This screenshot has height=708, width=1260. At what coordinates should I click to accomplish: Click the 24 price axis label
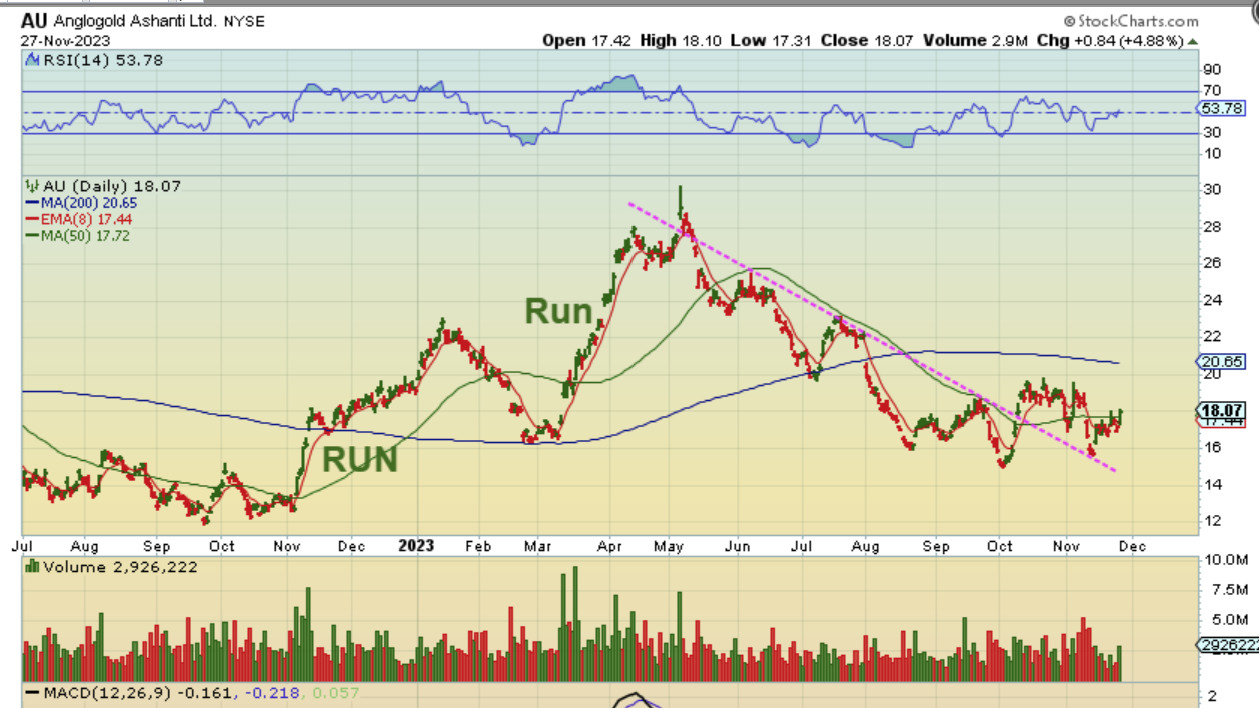tap(1211, 300)
